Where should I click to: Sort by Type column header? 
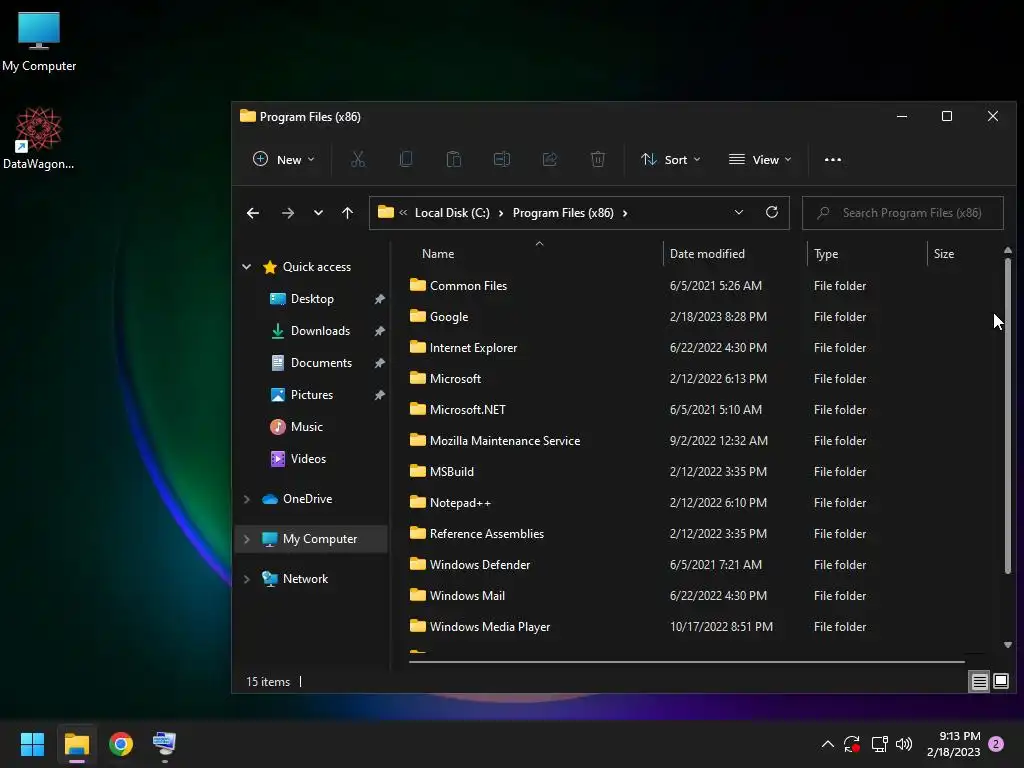[867, 253]
